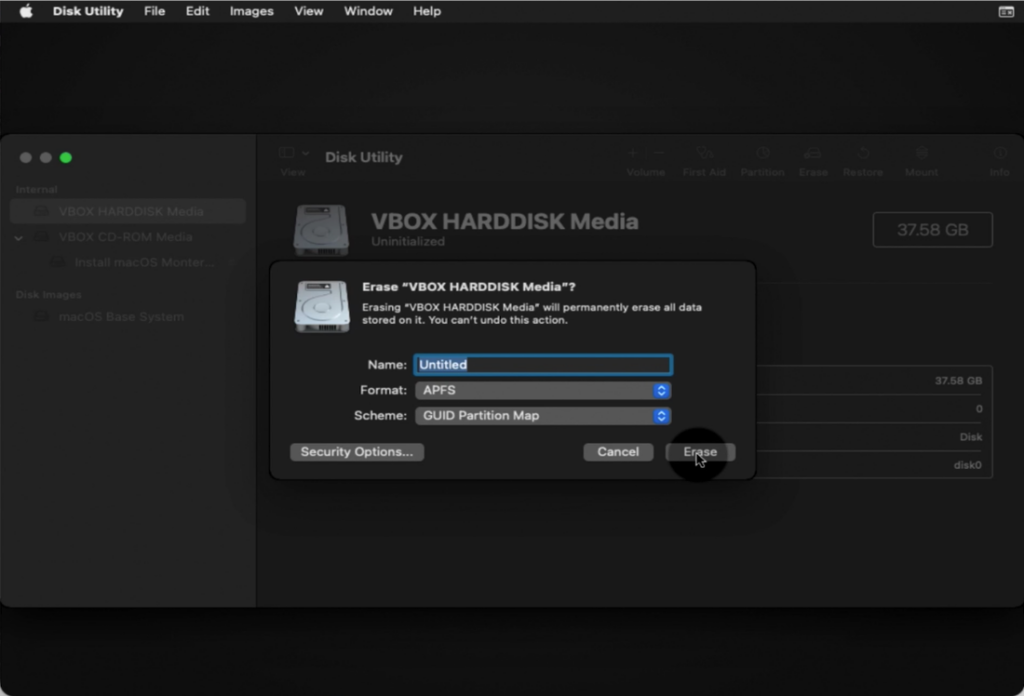Open the Help menu
This screenshot has height=696, width=1024.
(x=427, y=11)
